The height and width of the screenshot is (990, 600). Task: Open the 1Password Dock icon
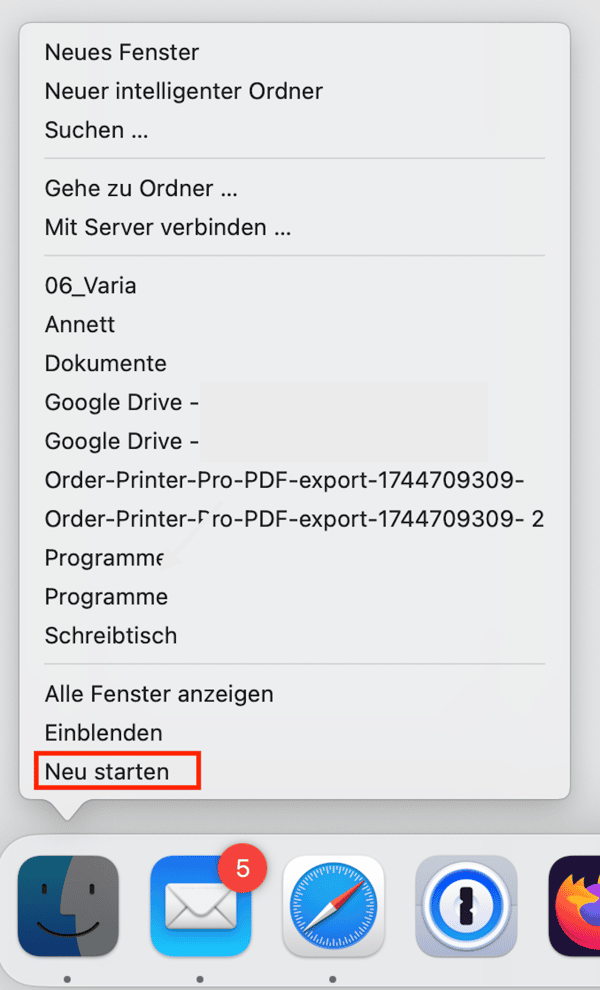pos(466,905)
